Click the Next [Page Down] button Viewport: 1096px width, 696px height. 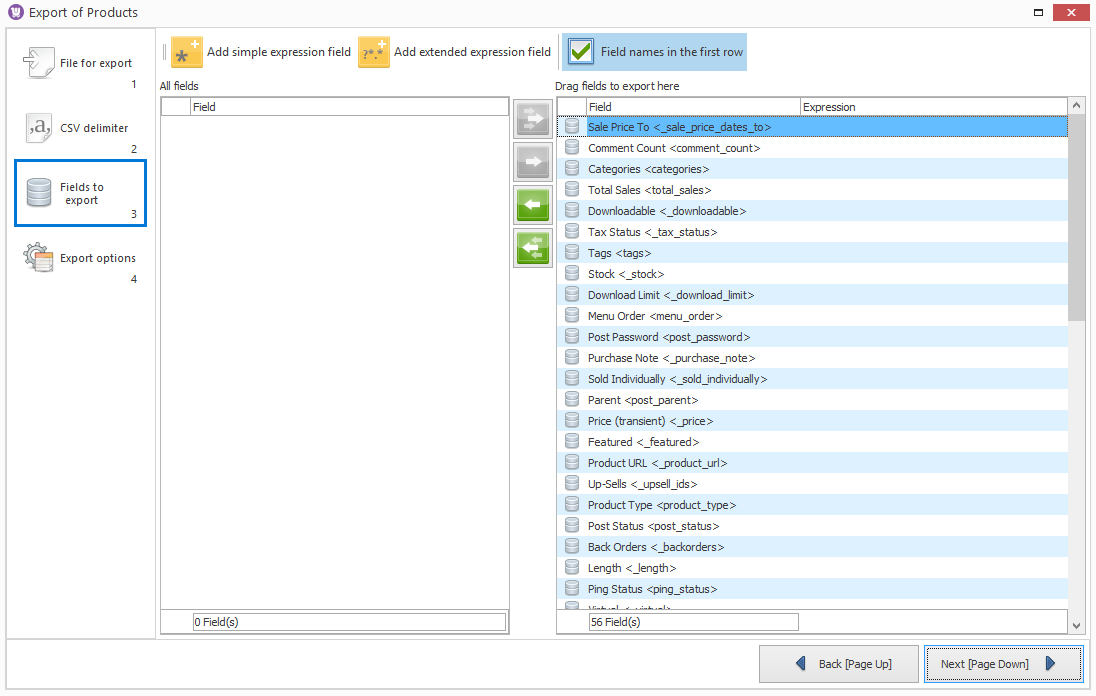(1004, 664)
